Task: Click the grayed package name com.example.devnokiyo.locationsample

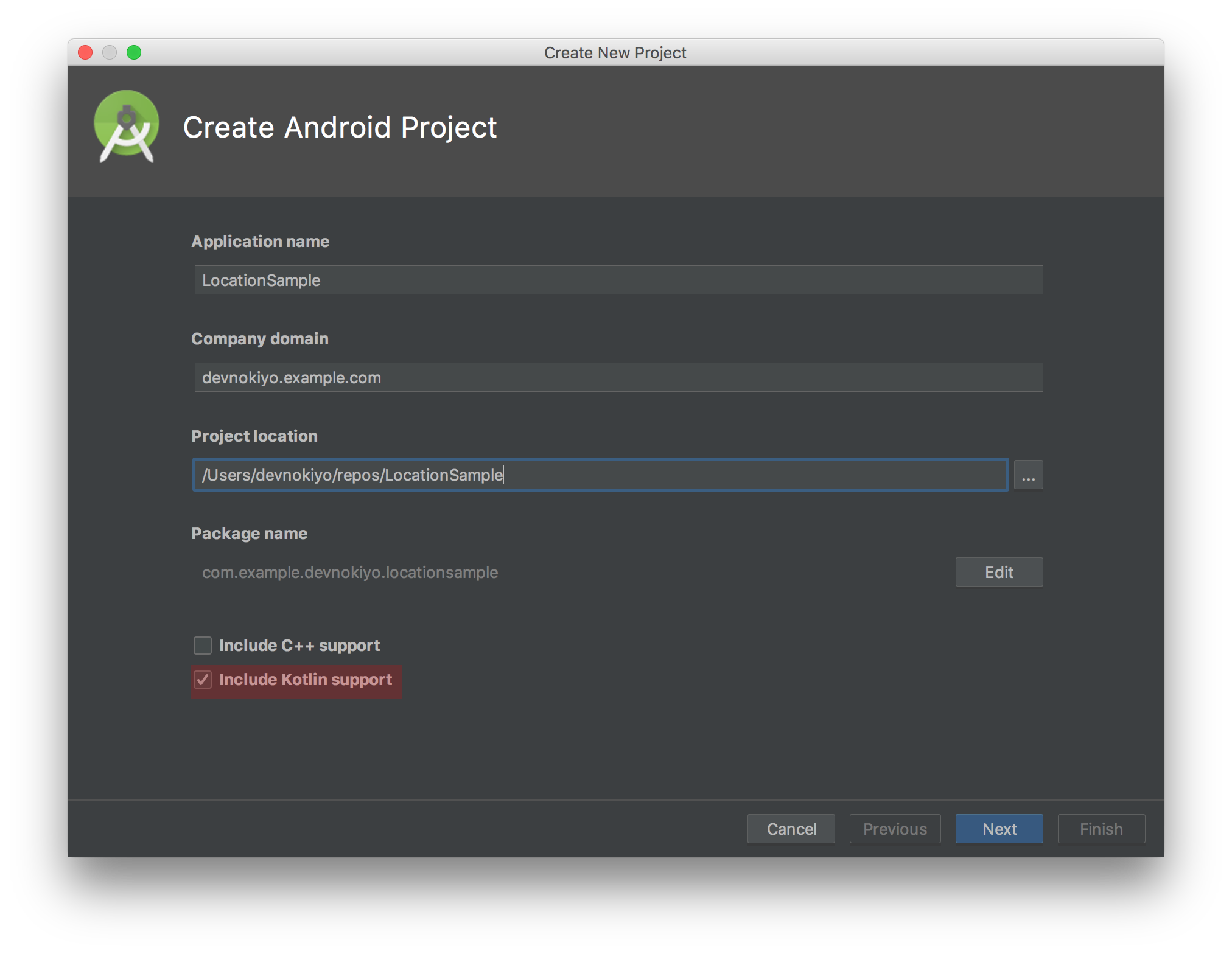Action: click(x=350, y=572)
